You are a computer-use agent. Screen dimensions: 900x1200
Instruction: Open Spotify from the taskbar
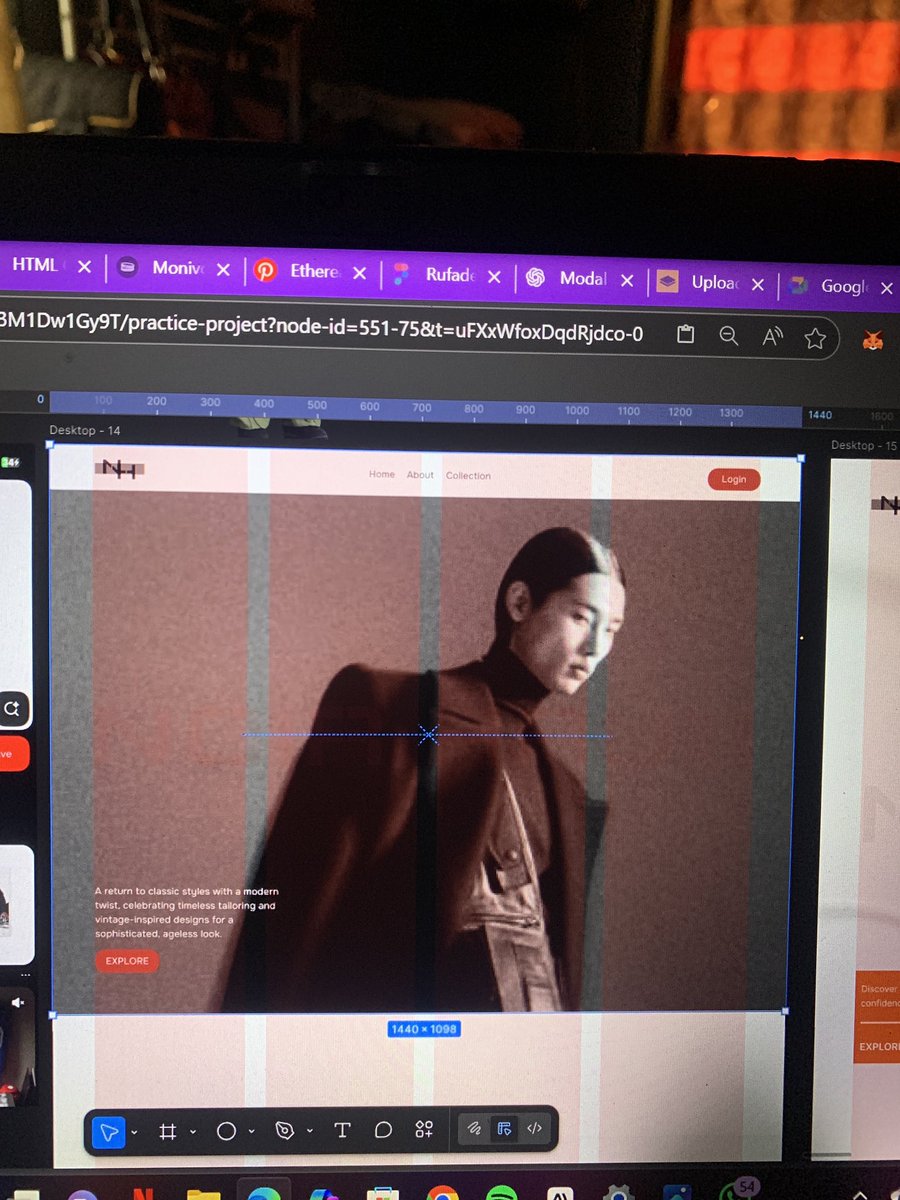[503, 1193]
